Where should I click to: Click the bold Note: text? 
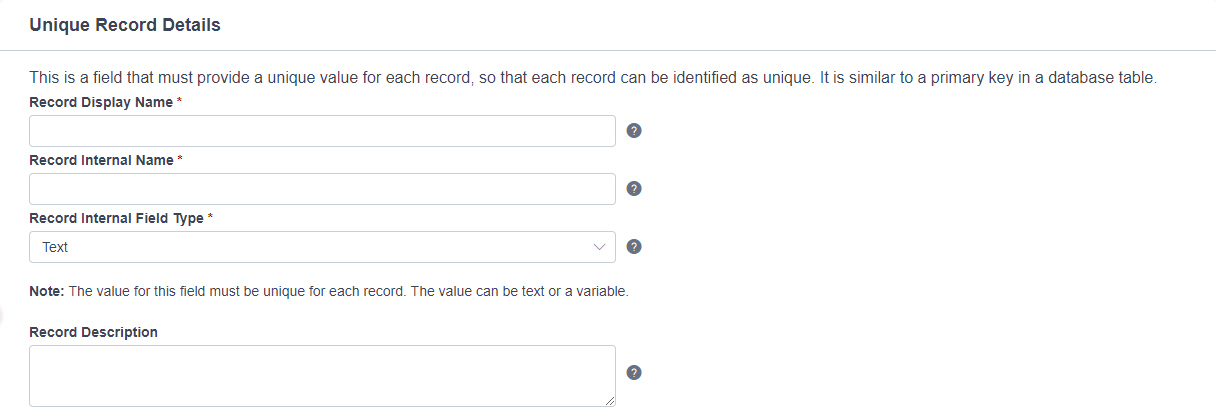pyautogui.click(x=47, y=292)
